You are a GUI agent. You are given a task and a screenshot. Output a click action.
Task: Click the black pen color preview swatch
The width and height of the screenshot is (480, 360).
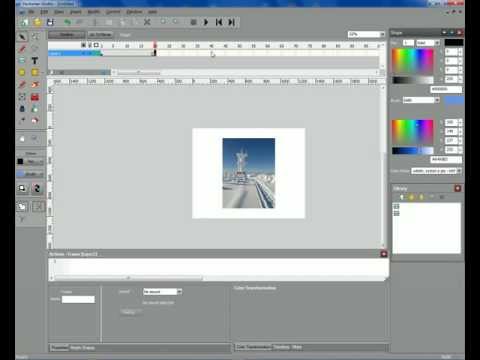click(454, 43)
